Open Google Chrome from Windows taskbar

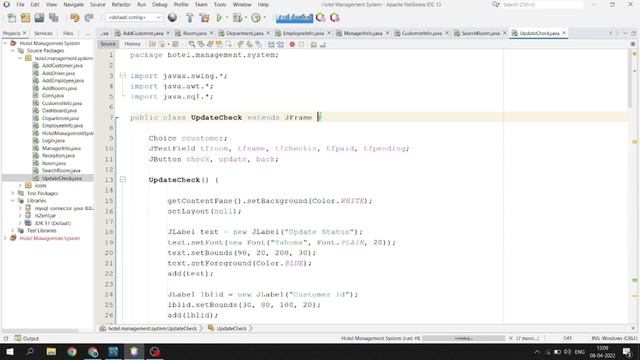(x=72, y=351)
